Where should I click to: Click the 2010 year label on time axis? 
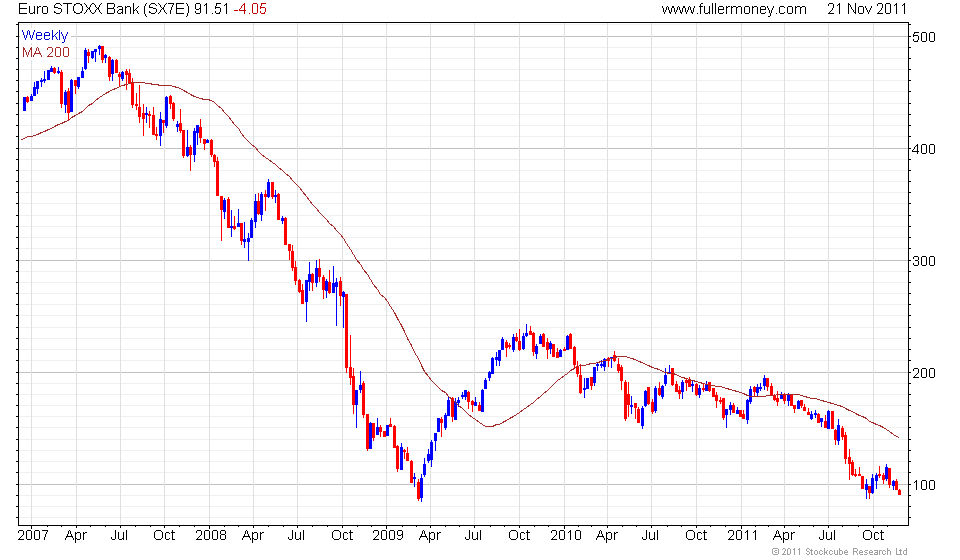click(x=565, y=536)
